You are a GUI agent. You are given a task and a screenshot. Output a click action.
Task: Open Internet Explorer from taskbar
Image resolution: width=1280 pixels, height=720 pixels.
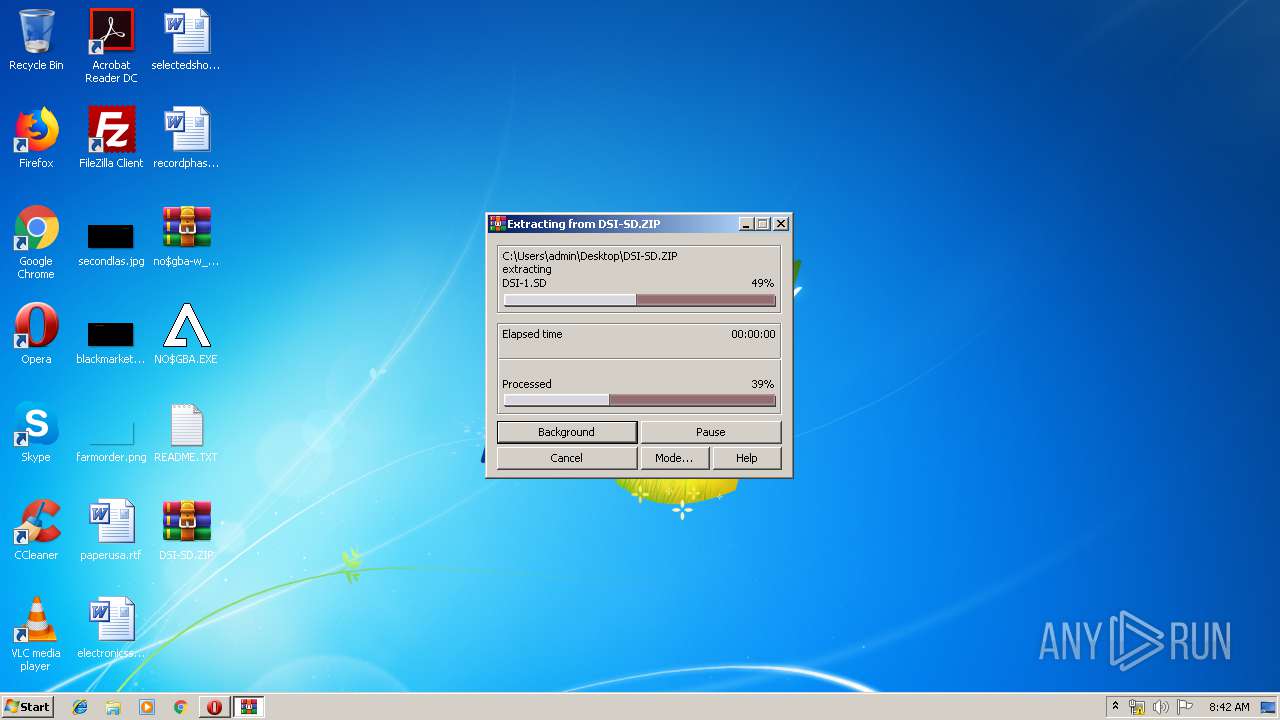(x=80, y=707)
